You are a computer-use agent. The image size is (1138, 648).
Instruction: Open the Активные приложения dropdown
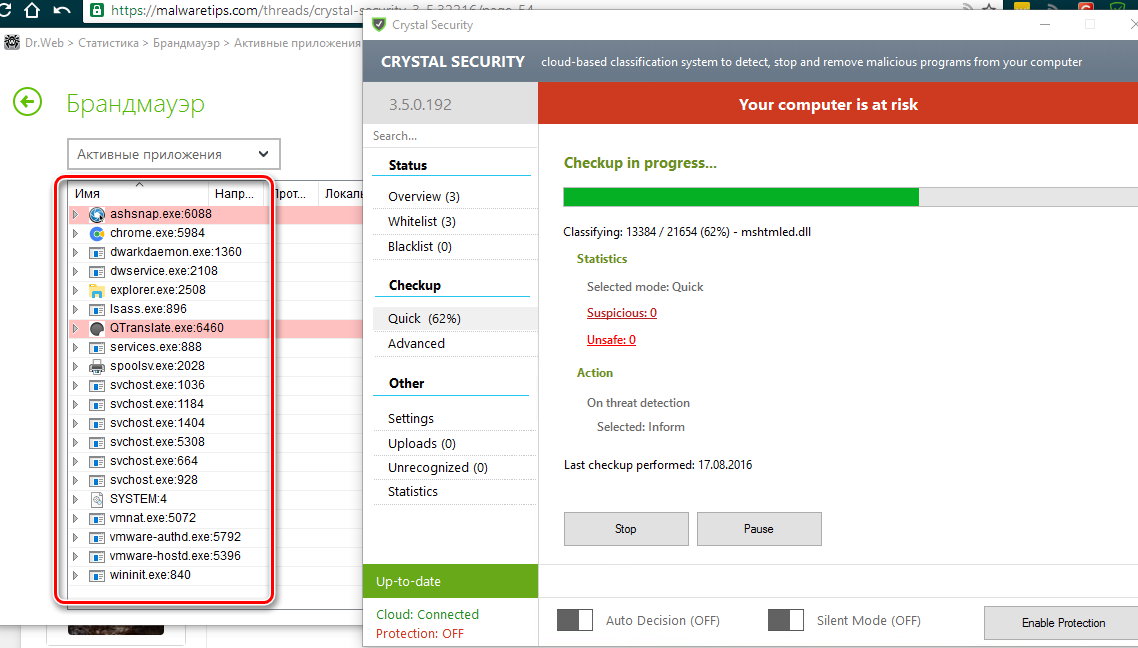173,154
